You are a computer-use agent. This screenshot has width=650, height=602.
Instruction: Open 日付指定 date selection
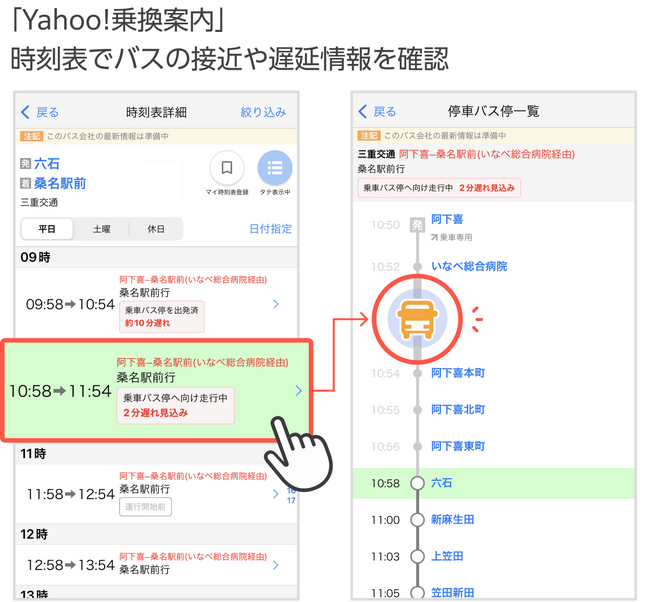[x=270, y=229]
